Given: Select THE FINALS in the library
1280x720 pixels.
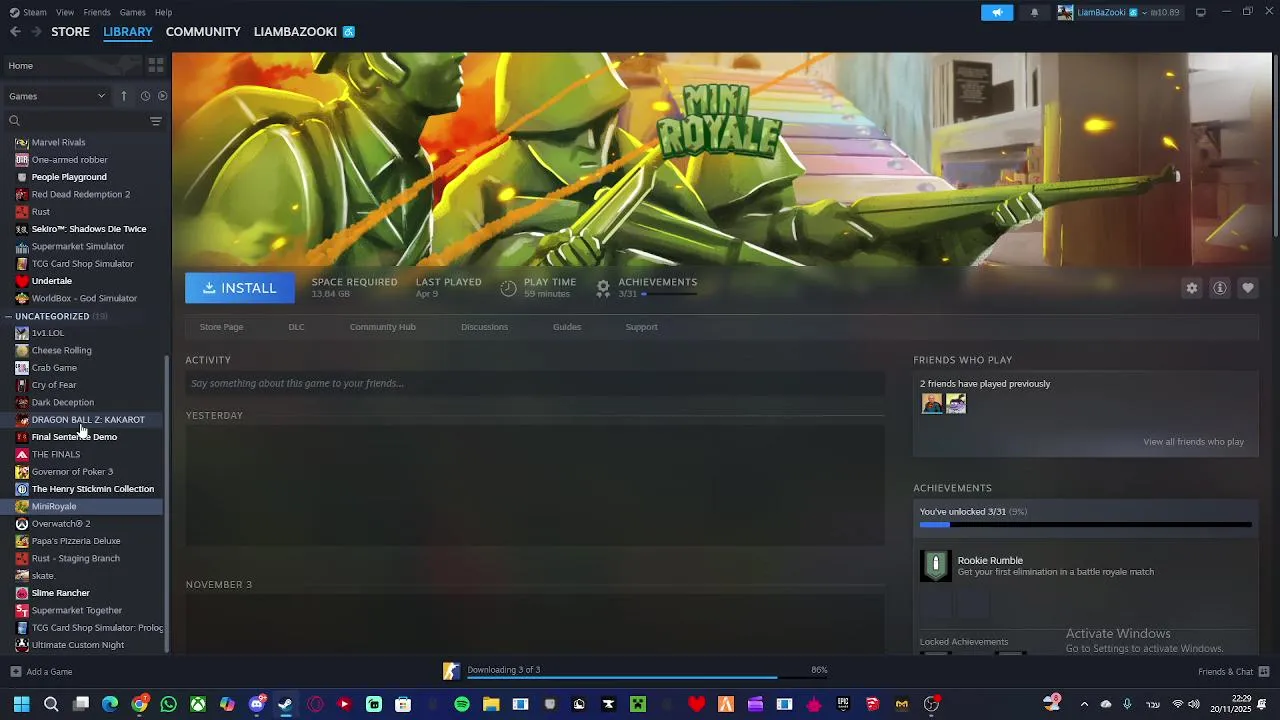Looking at the screenshot, I should point(55,454).
